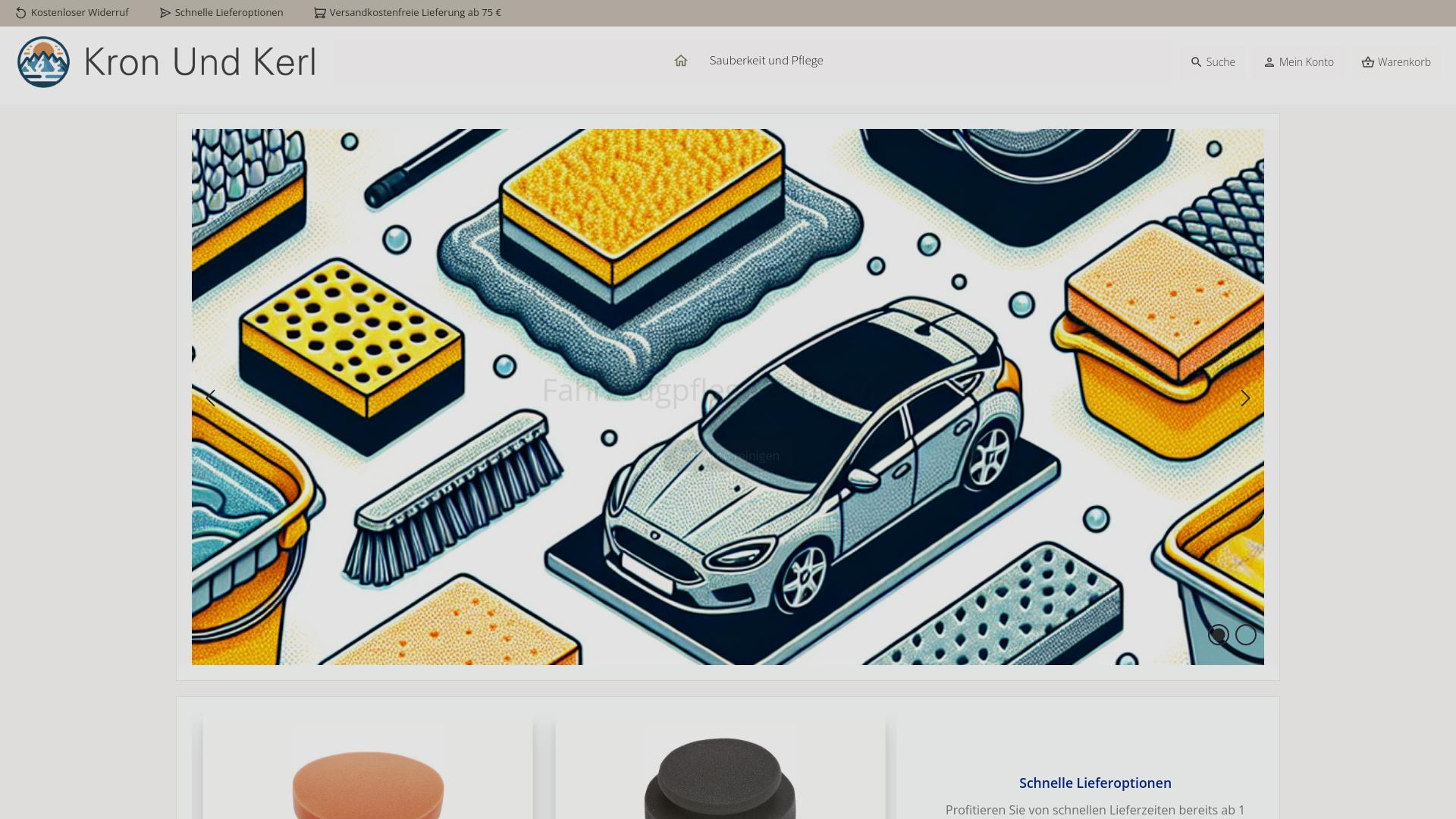Select the first carousel slide dot
Image resolution: width=1456 pixels, height=819 pixels.
click(1218, 635)
